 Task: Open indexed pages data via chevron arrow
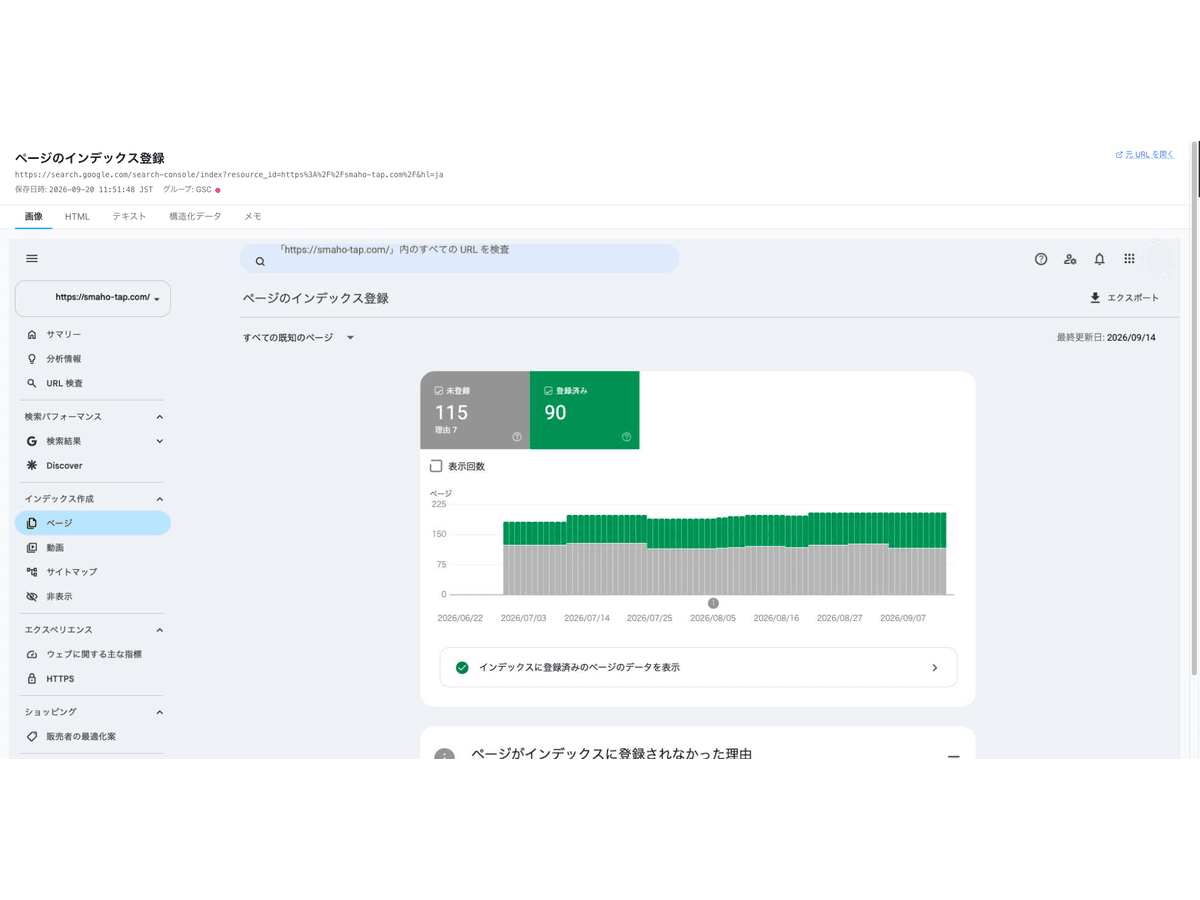coord(935,667)
